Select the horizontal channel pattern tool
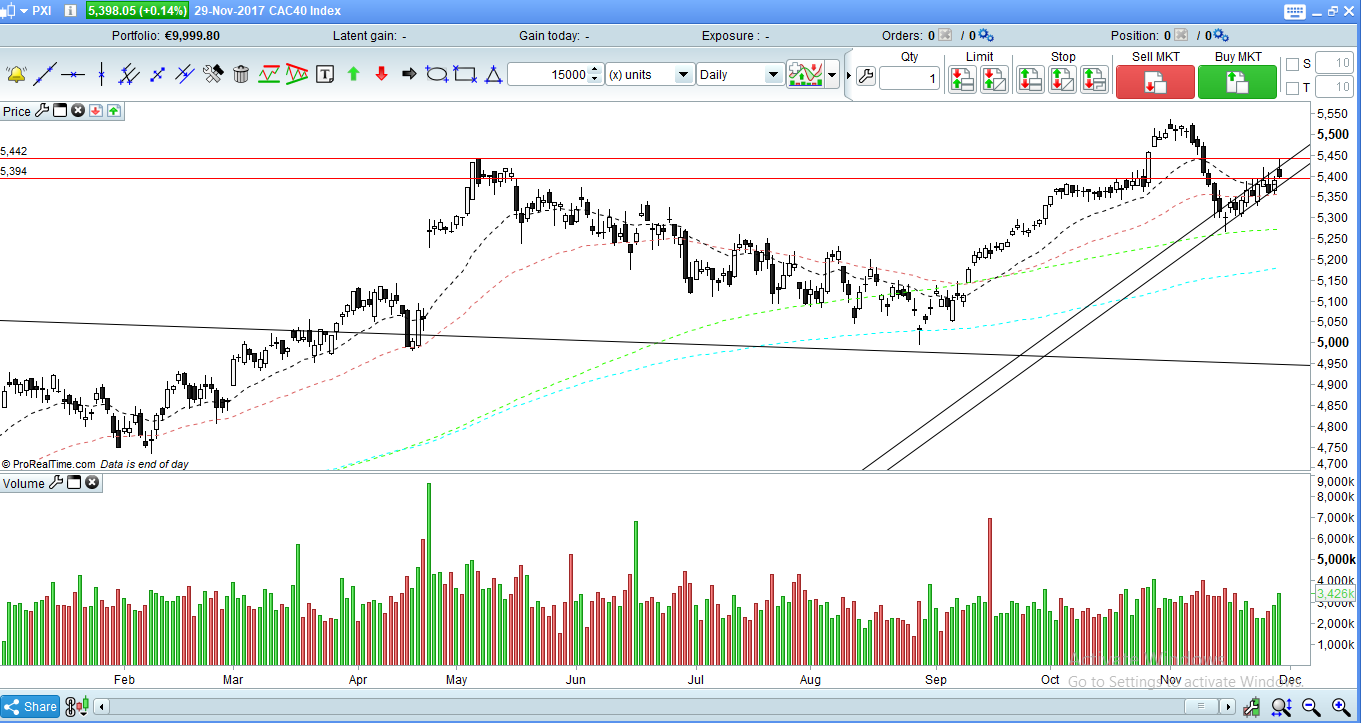This screenshot has height=723, width=1361. click(x=269, y=74)
